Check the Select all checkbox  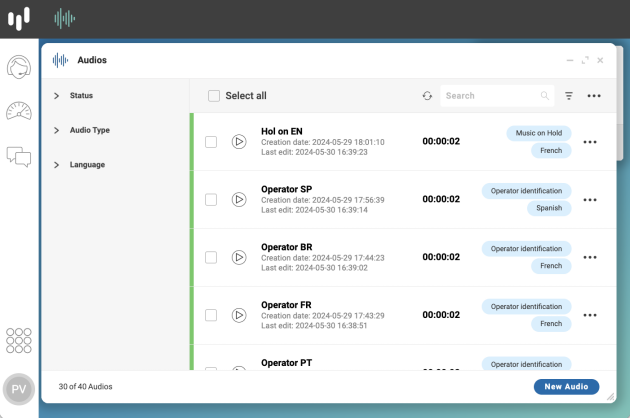214,96
